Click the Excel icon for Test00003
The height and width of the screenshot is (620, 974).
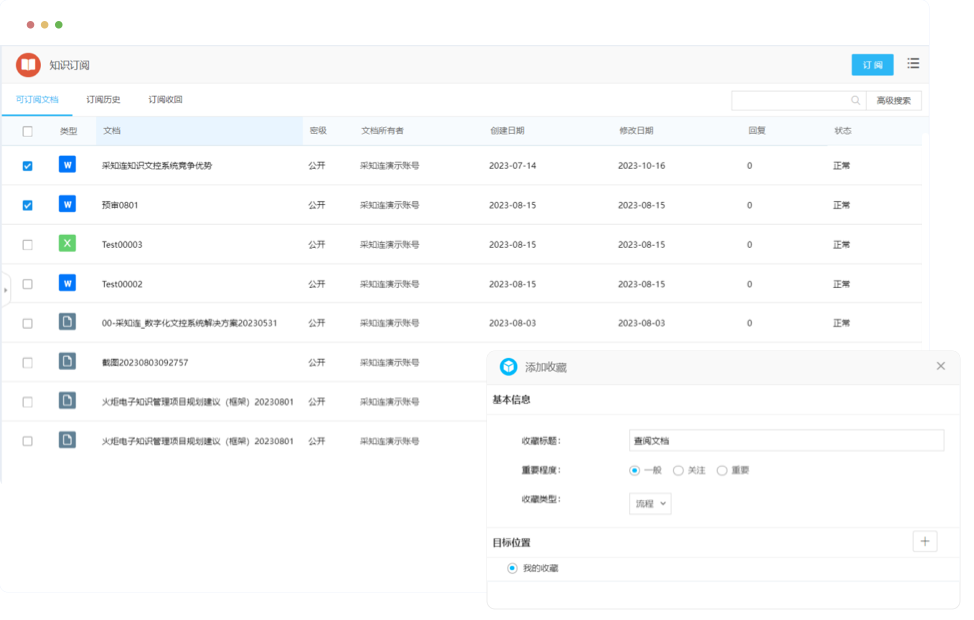[x=67, y=244]
